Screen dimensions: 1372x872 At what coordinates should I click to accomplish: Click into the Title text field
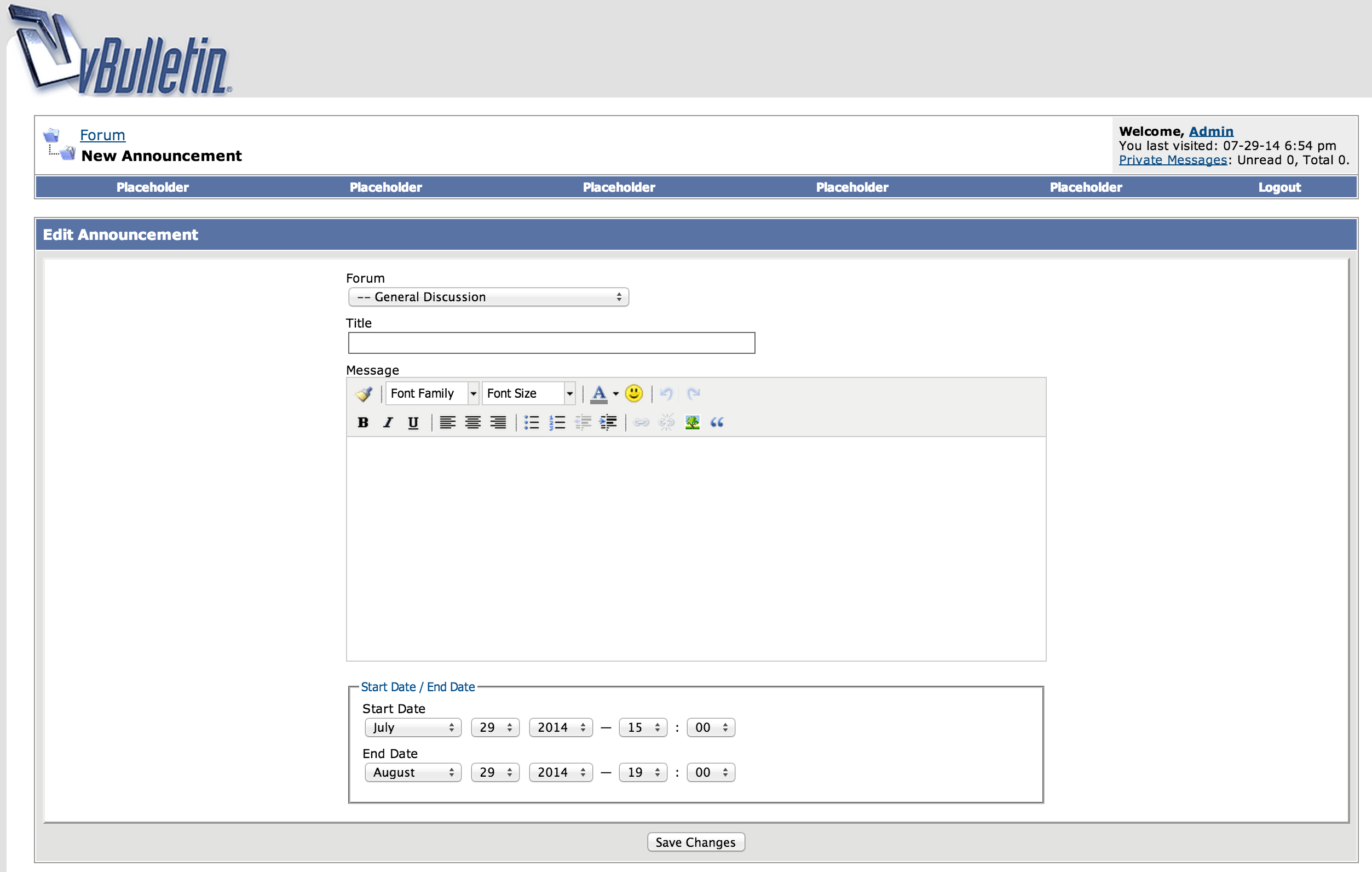[x=551, y=343]
